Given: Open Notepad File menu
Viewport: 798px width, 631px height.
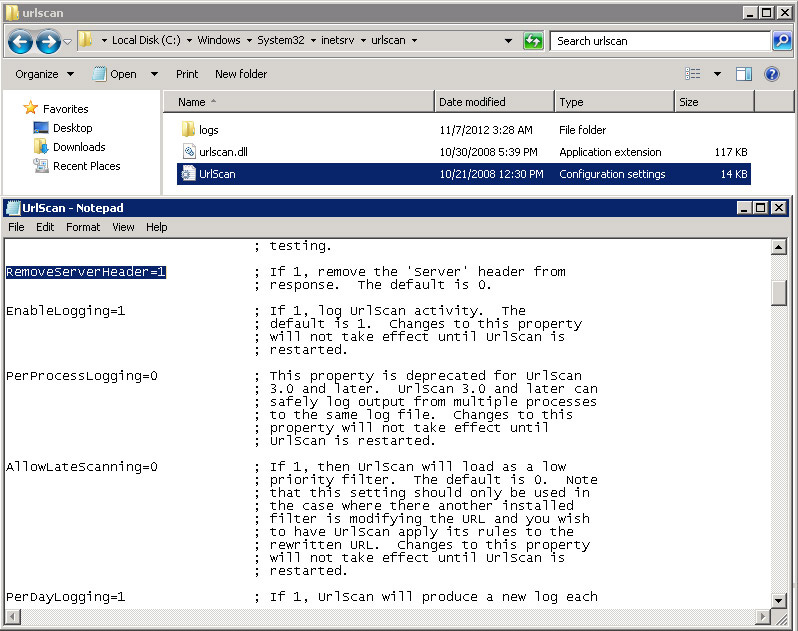Looking at the screenshot, I should tap(16, 227).
